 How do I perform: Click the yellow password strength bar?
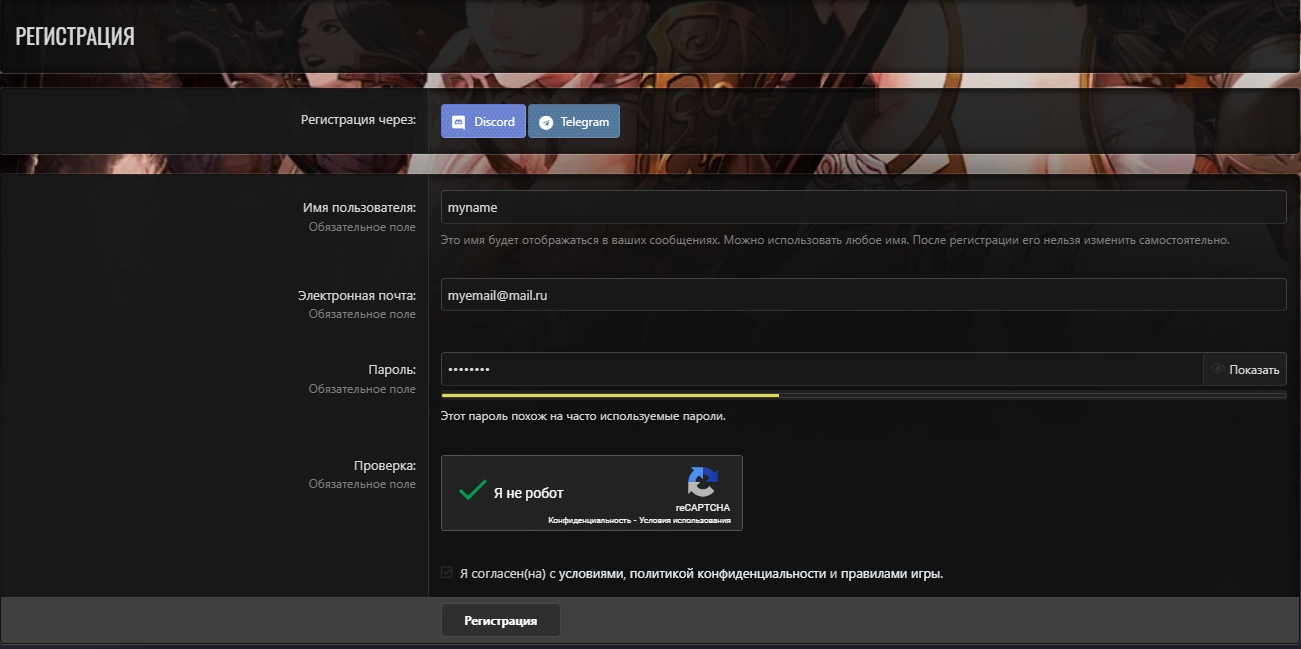point(610,396)
